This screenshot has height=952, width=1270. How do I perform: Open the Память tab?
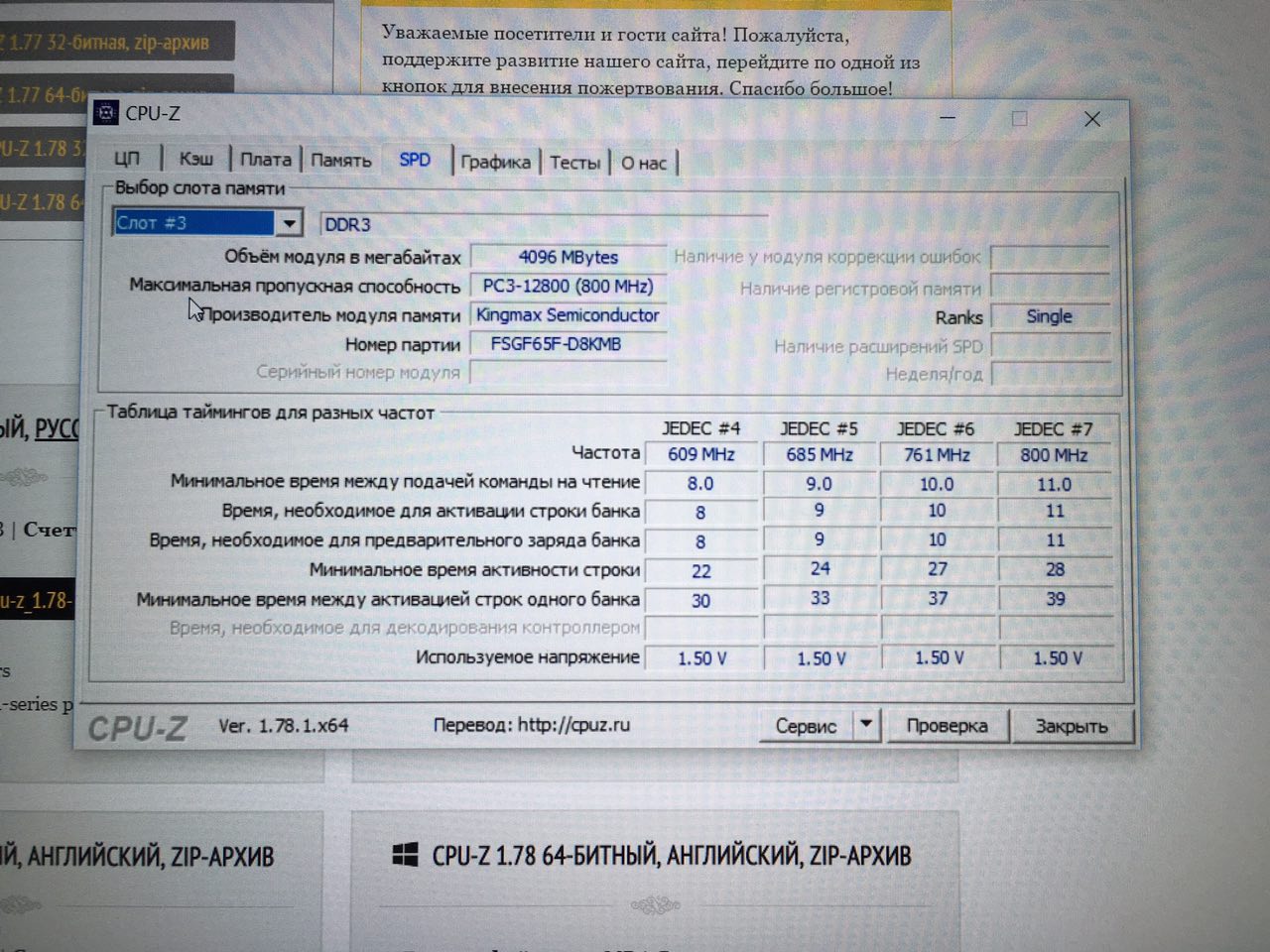[341, 161]
